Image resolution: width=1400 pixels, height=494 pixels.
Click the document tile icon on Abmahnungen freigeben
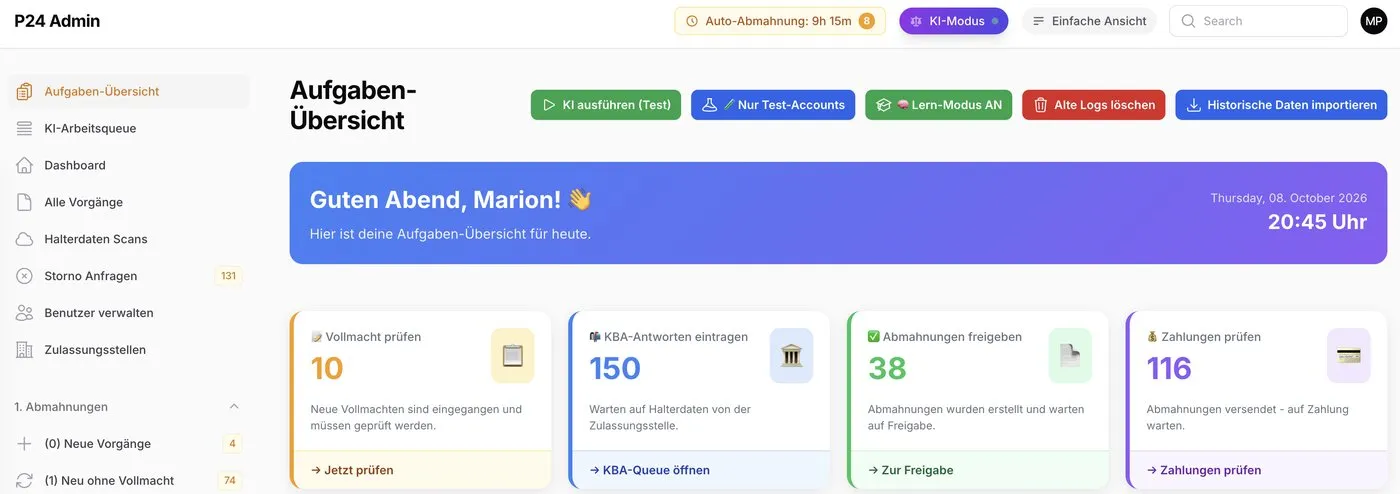tap(1070, 356)
